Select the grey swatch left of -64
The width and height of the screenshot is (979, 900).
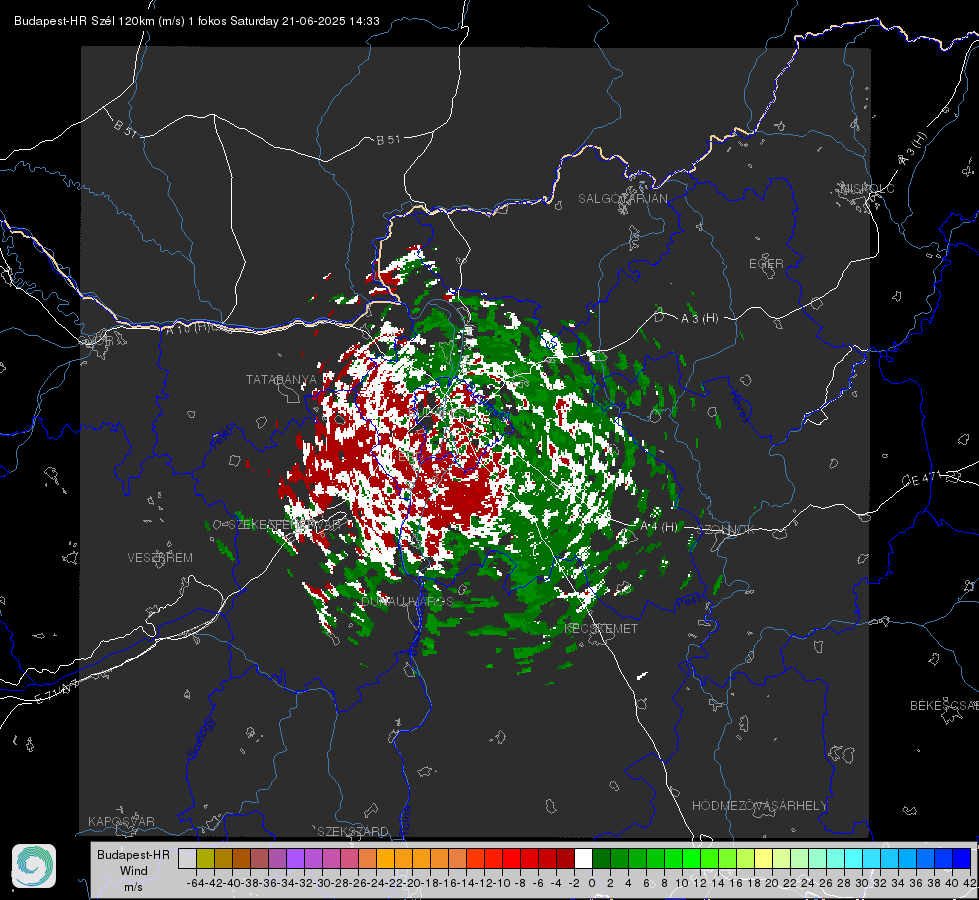187,858
